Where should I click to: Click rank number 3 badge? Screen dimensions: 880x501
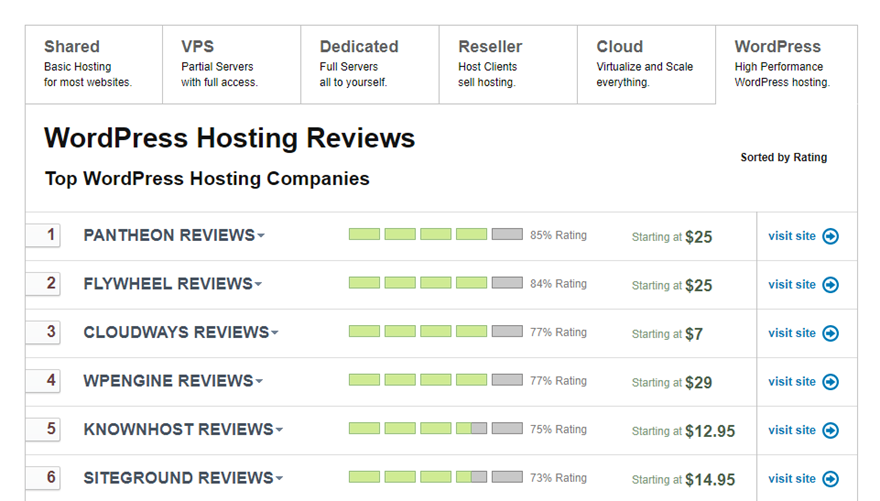pyautogui.click(x=44, y=332)
